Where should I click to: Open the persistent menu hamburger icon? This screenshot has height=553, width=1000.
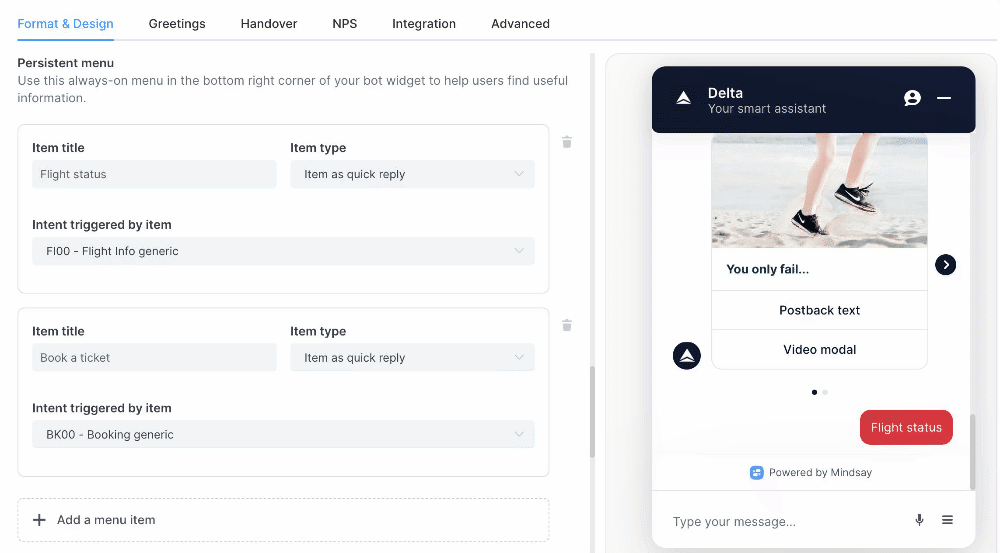pos(947,520)
